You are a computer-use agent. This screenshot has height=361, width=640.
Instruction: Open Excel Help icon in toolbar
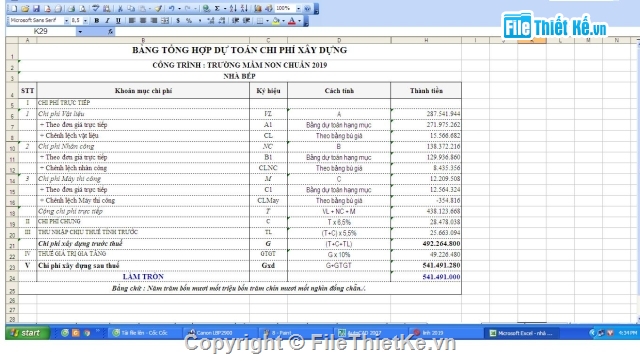(307, 9)
